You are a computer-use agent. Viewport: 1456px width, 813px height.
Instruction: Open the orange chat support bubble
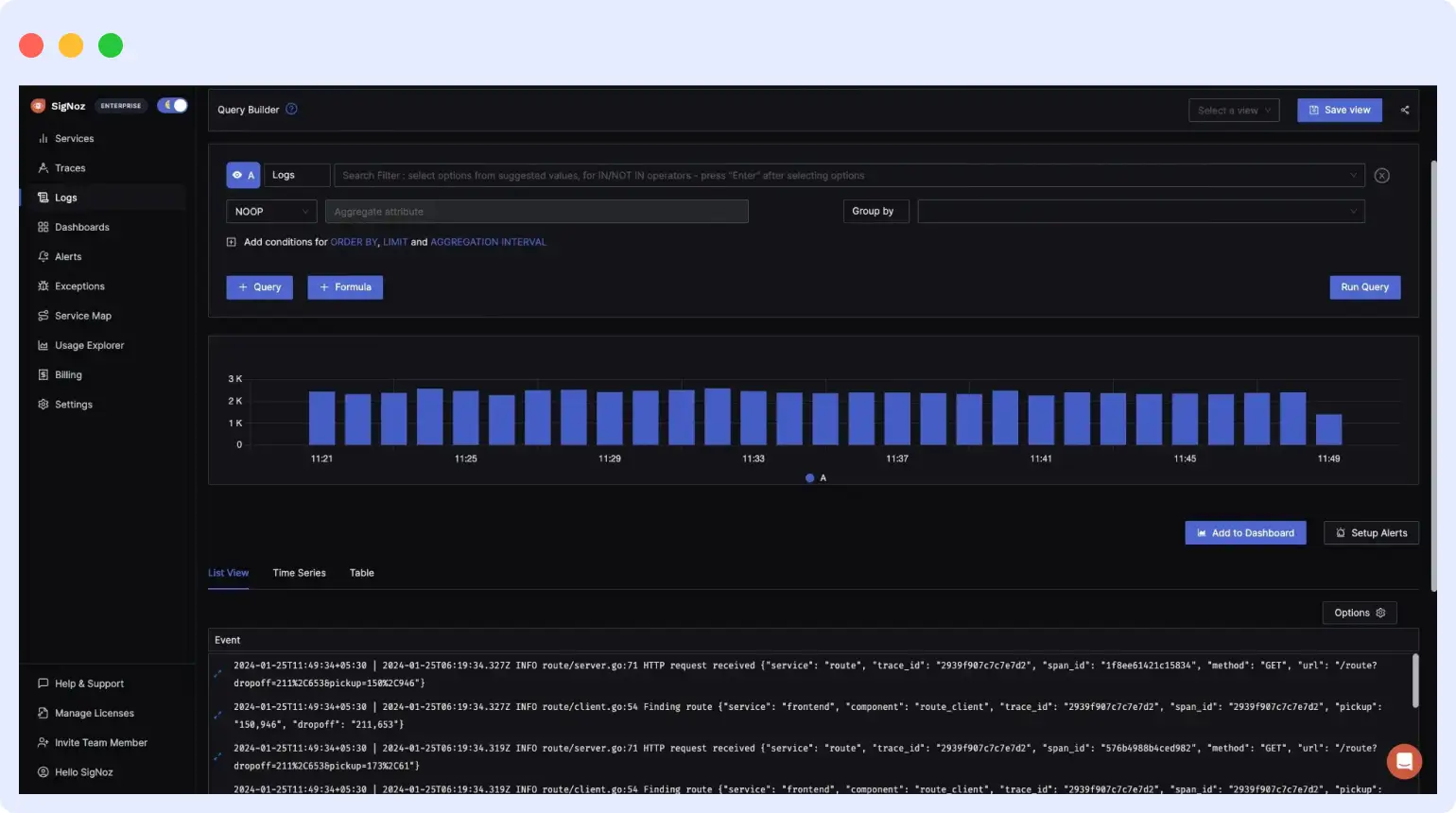pyautogui.click(x=1404, y=761)
